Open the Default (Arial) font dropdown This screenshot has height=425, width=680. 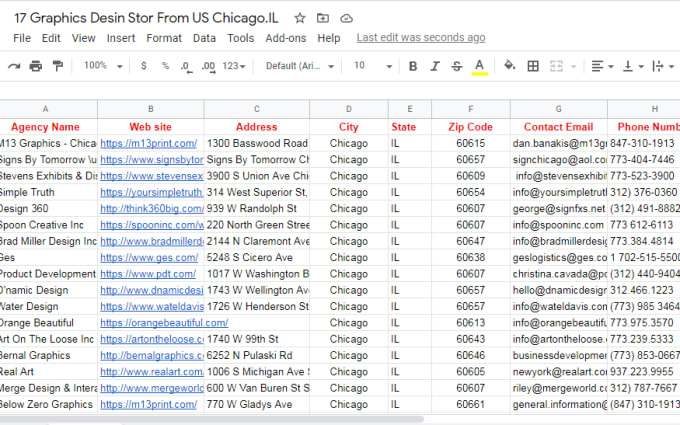(x=300, y=66)
